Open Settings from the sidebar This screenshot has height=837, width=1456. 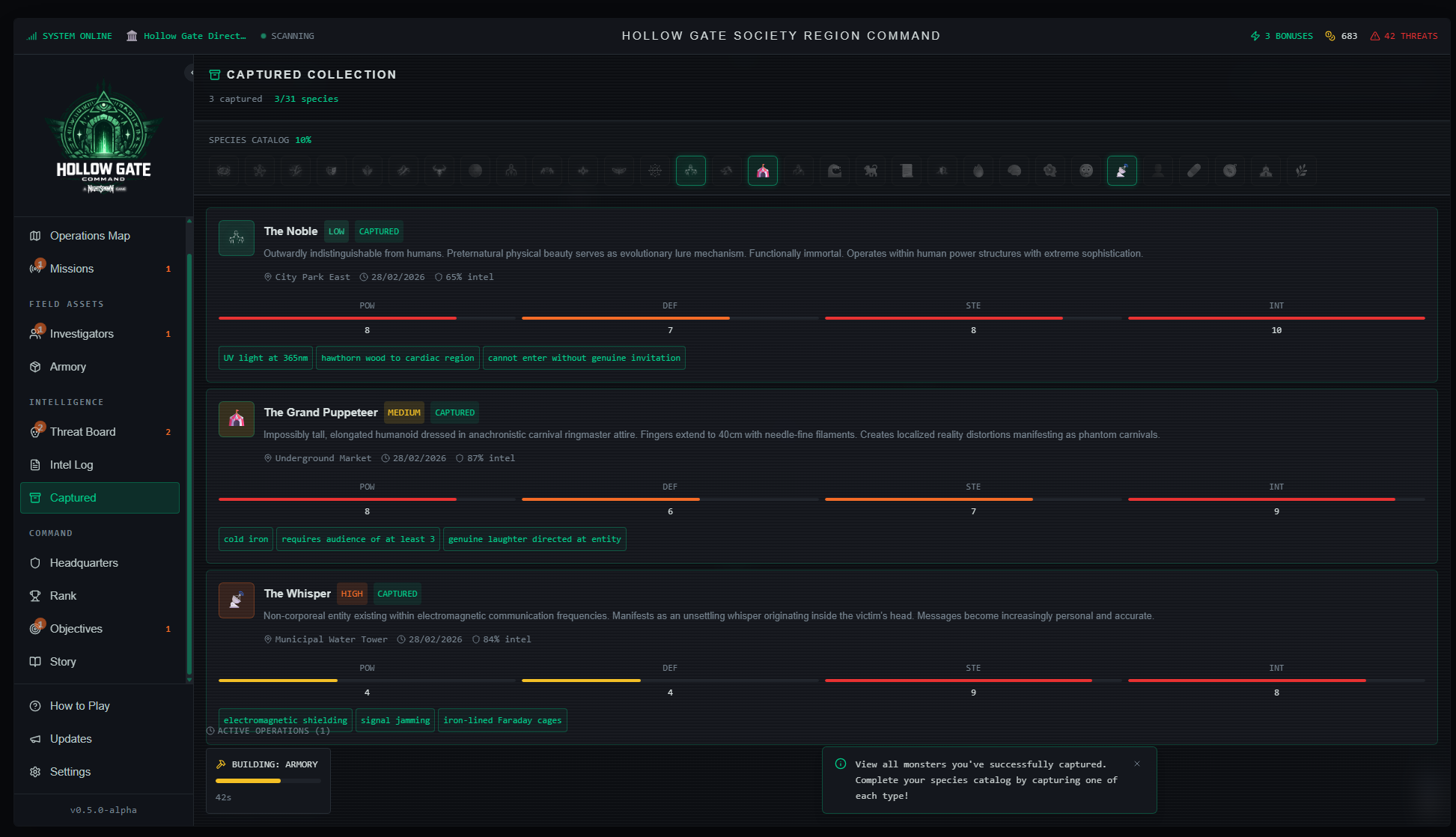(70, 772)
